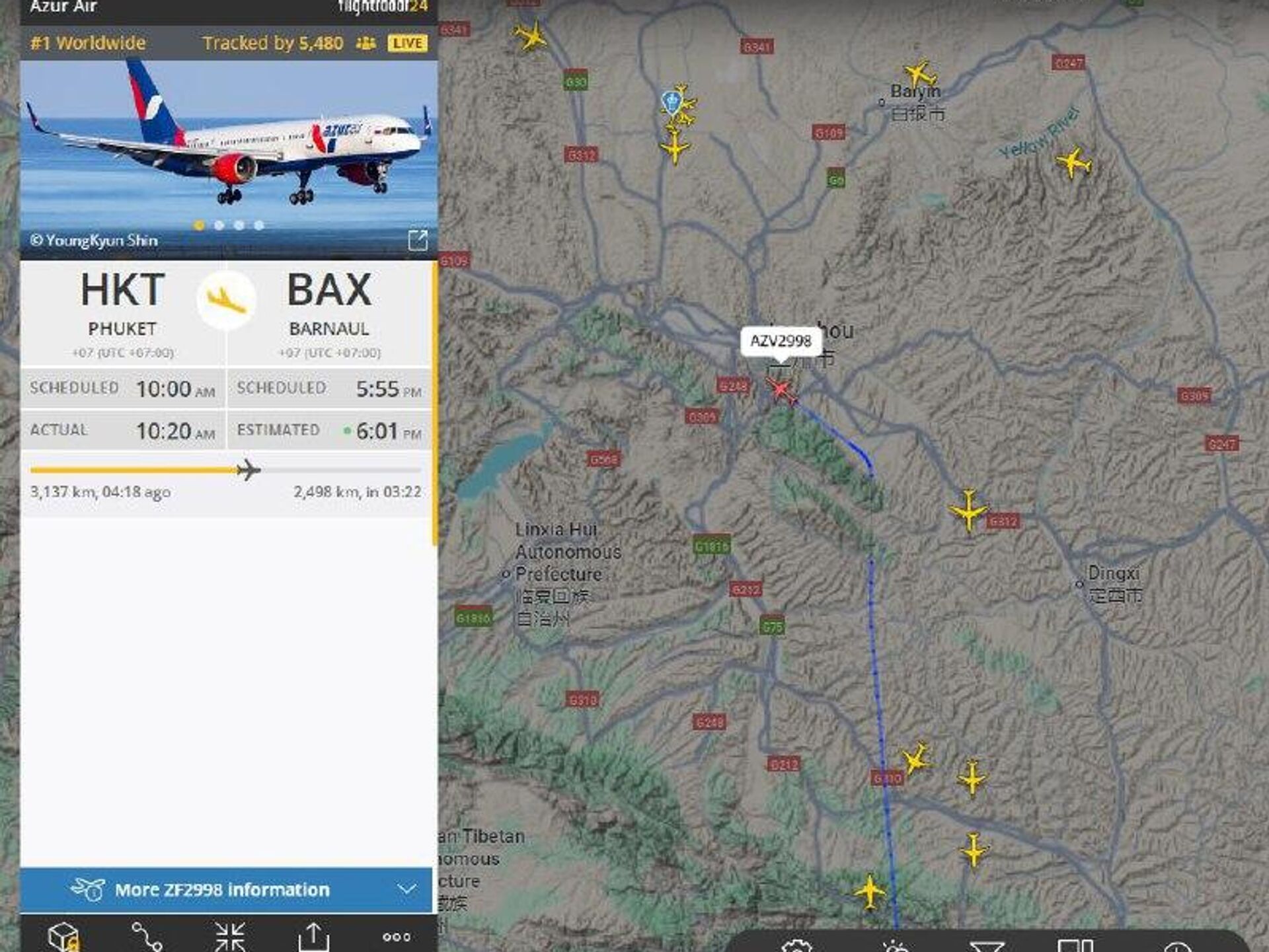This screenshot has height=952, width=1269.
Task: Open the external link icon on aircraft photo
Action: (418, 240)
